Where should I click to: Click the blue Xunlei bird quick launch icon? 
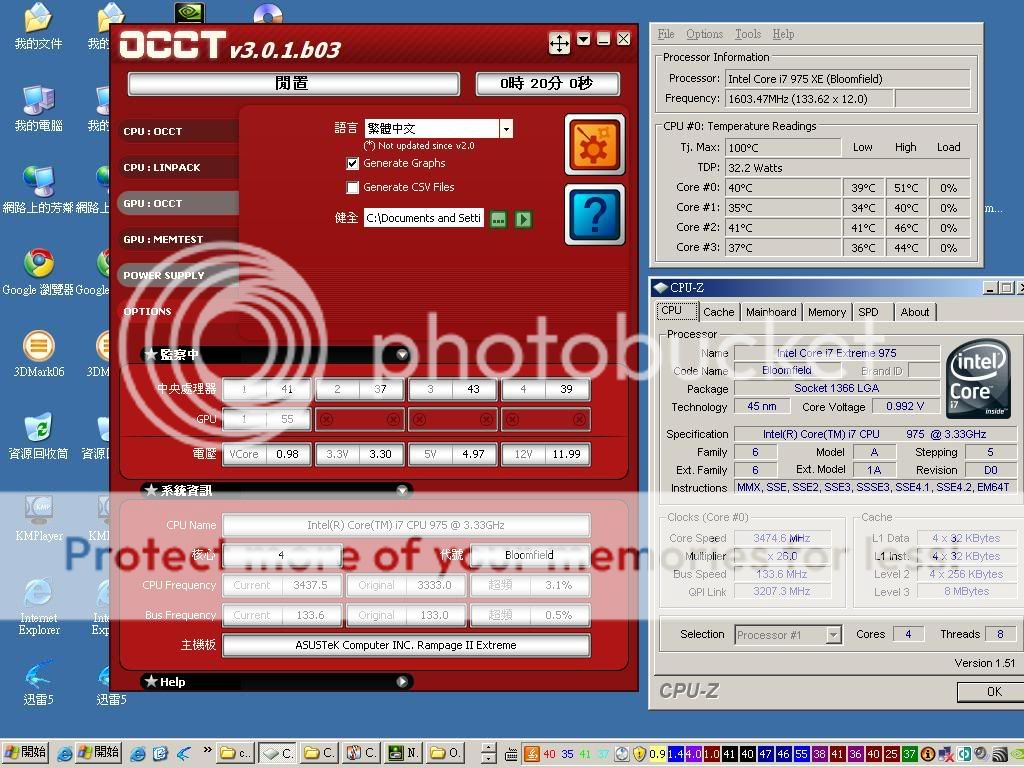pyautogui.click(x=184, y=754)
